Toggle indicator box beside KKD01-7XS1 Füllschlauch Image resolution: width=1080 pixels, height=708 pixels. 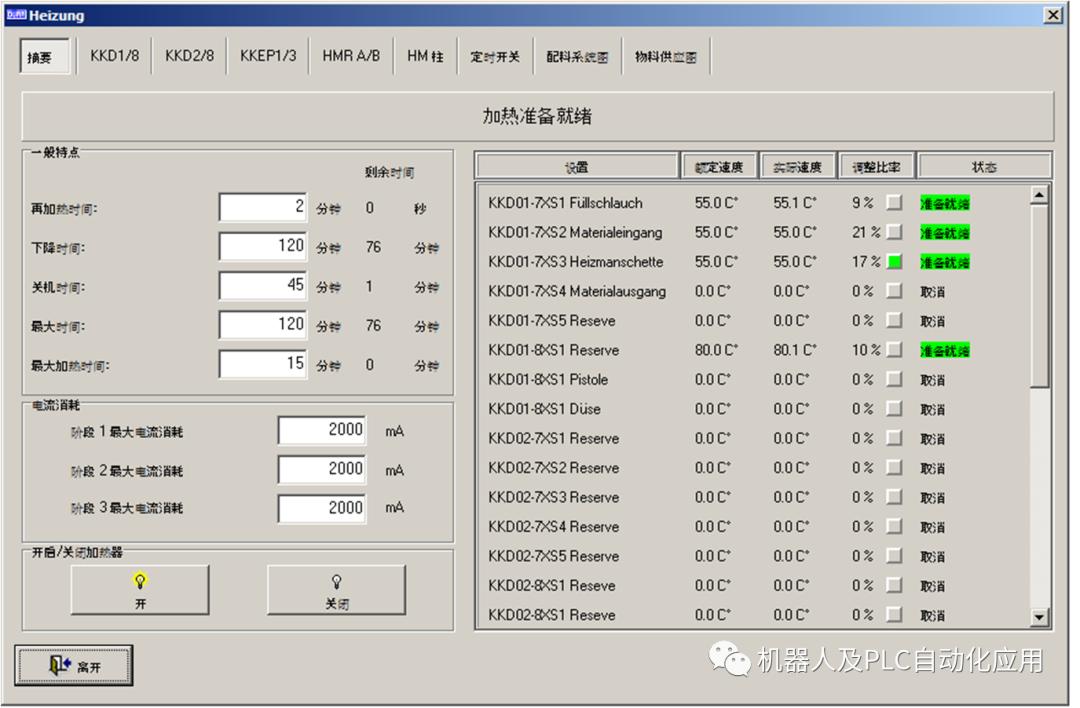click(893, 203)
